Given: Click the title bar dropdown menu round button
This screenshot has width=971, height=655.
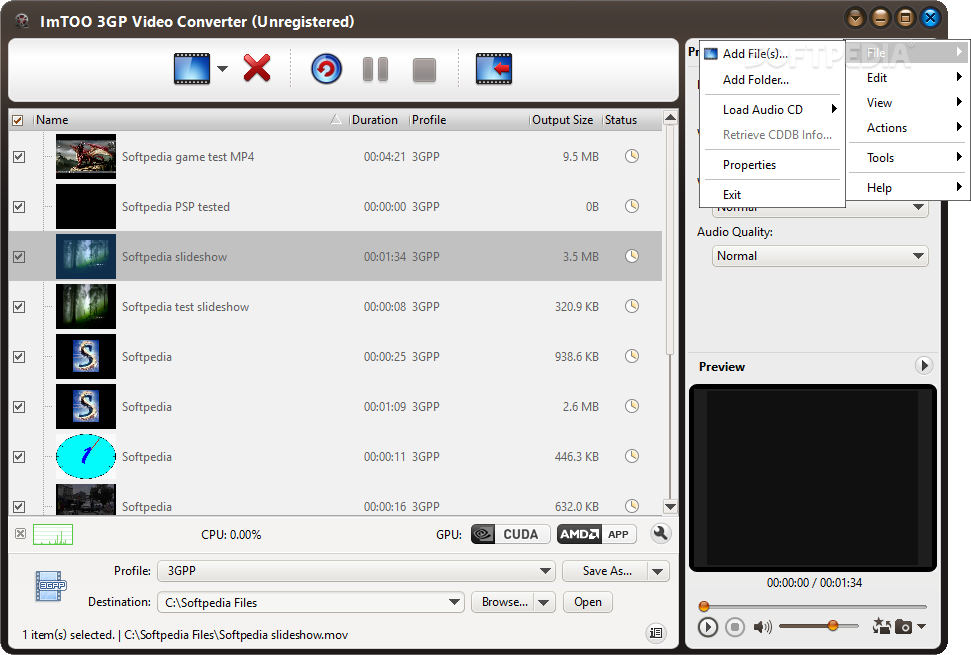Looking at the screenshot, I should pyautogui.click(x=855, y=18).
